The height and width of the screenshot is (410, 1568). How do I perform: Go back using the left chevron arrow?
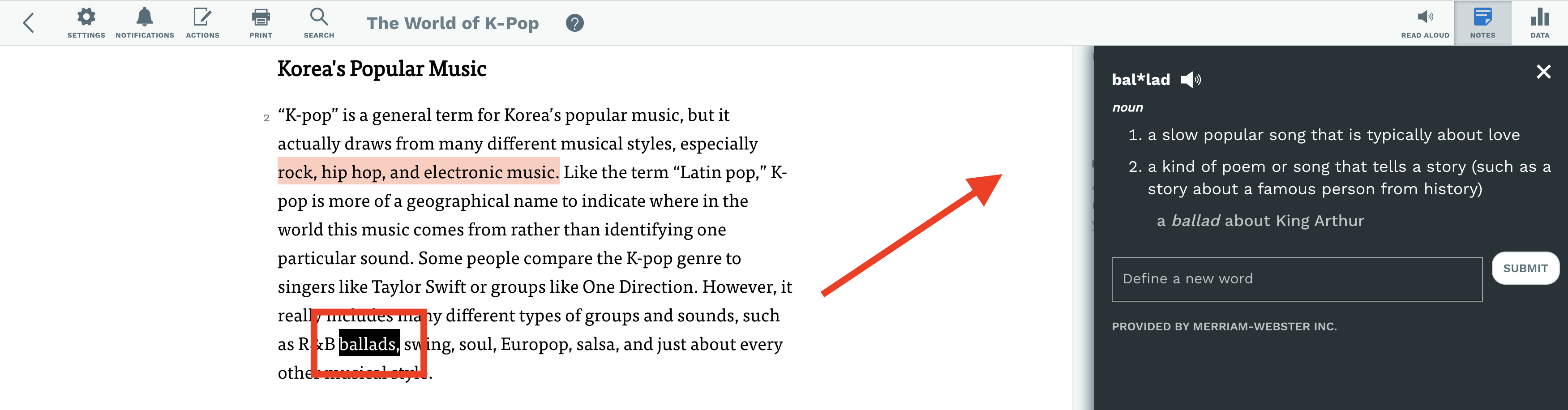tap(28, 23)
